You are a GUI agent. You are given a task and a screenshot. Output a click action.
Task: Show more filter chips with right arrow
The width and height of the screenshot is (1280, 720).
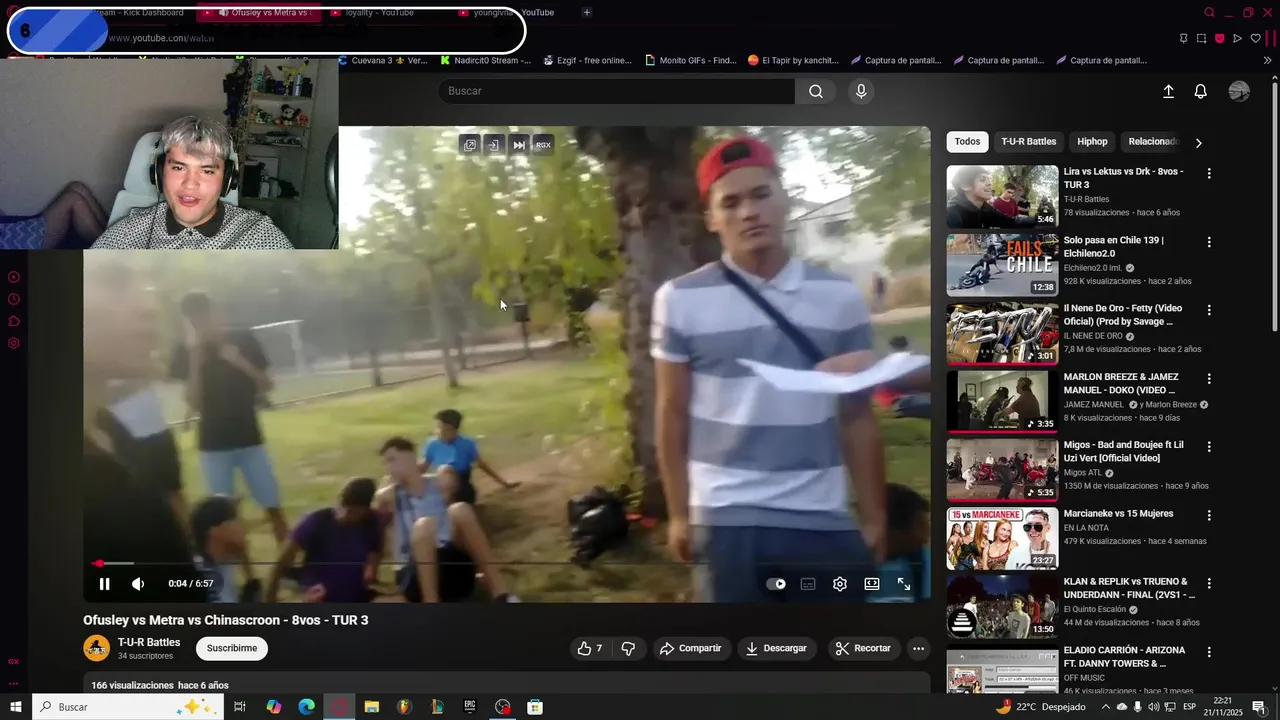(x=1198, y=142)
